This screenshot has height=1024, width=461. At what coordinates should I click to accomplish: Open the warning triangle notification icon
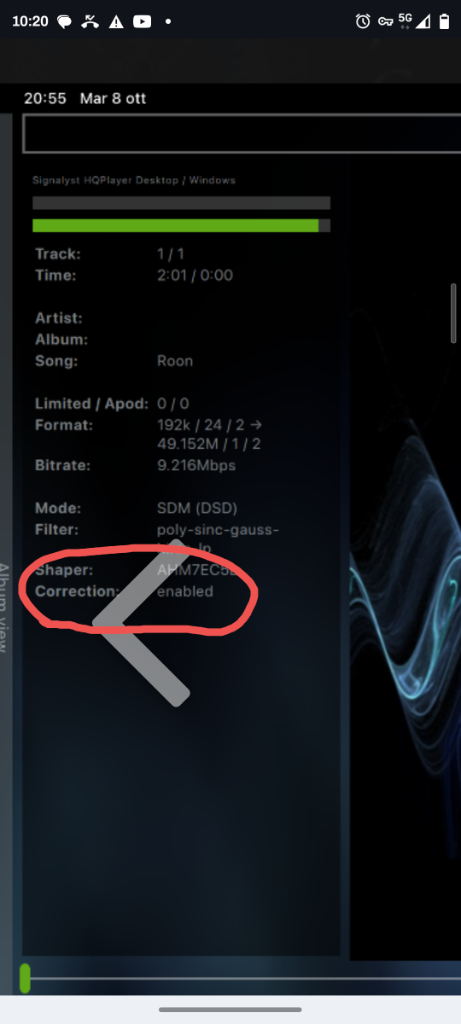pos(116,22)
